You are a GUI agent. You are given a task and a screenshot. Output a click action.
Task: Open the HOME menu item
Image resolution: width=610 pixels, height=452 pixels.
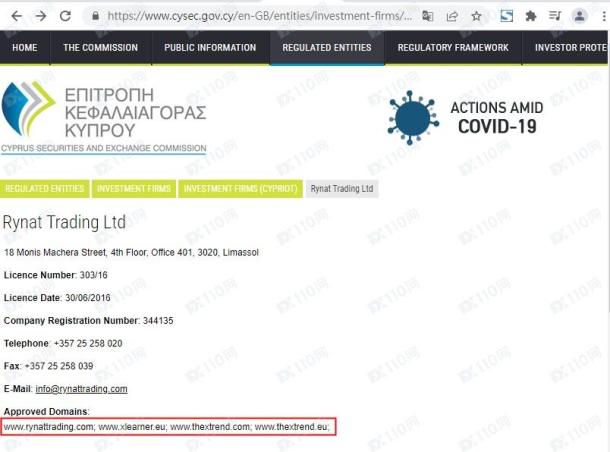[25, 47]
